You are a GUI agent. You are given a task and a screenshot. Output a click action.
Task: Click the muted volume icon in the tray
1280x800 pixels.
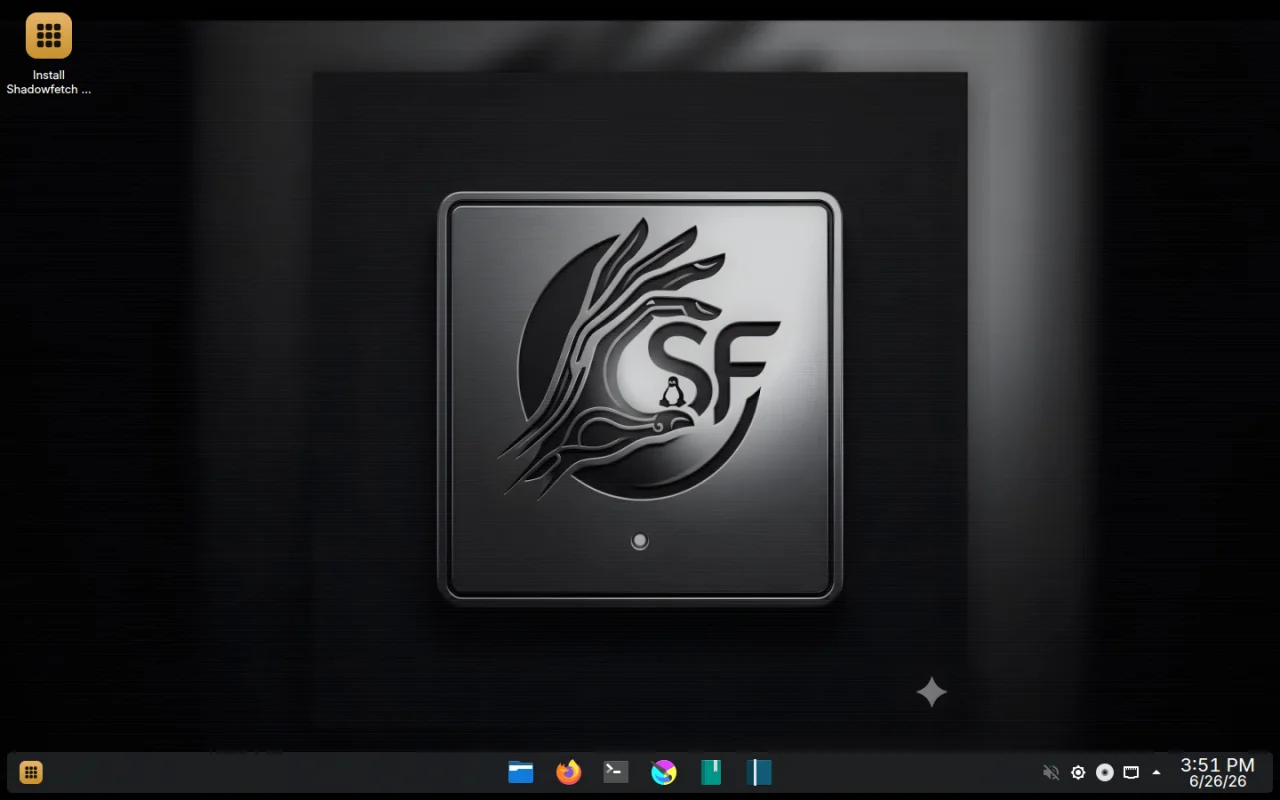tap(1051, 772)
